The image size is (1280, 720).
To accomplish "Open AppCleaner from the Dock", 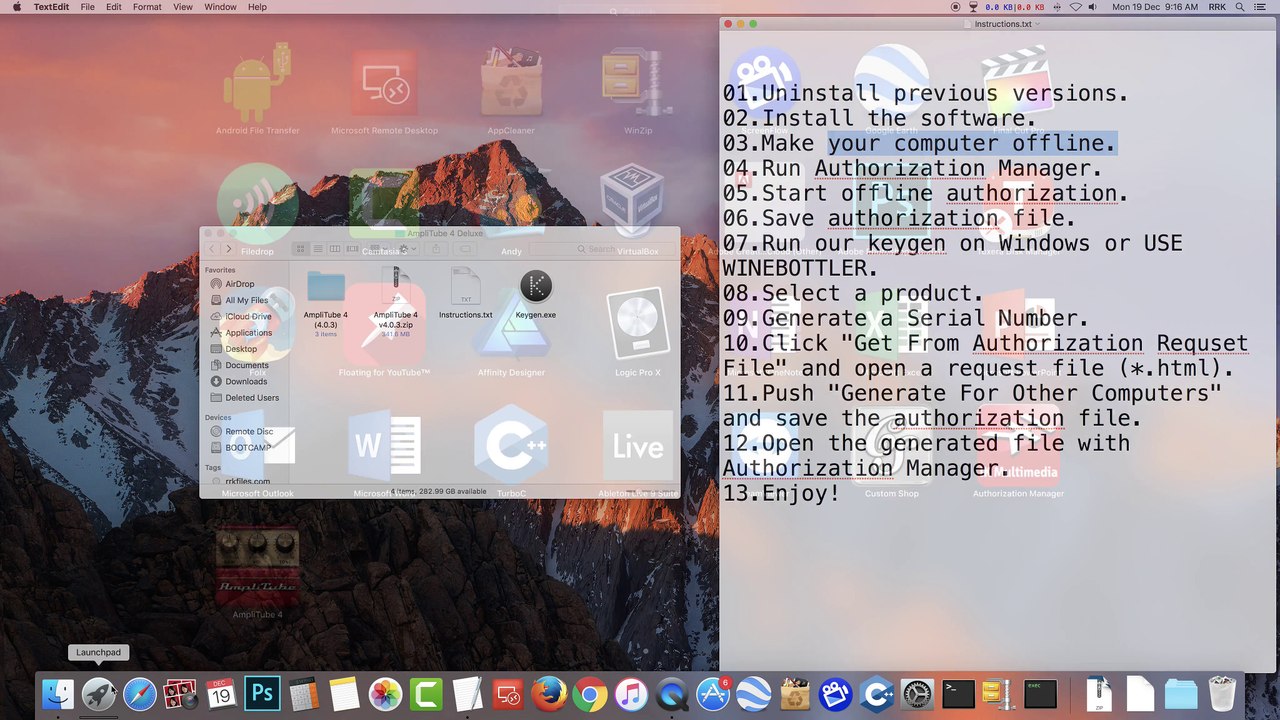I will tap(795, 694).
